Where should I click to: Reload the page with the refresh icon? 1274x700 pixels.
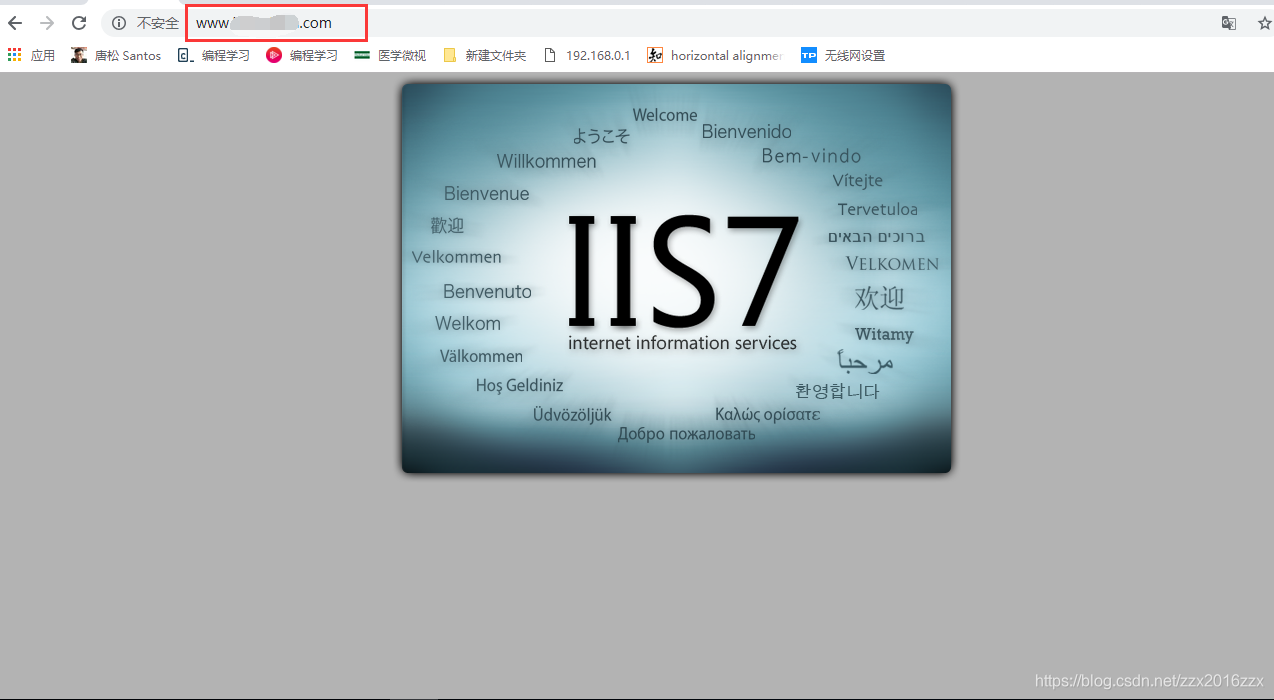(79, 23)
